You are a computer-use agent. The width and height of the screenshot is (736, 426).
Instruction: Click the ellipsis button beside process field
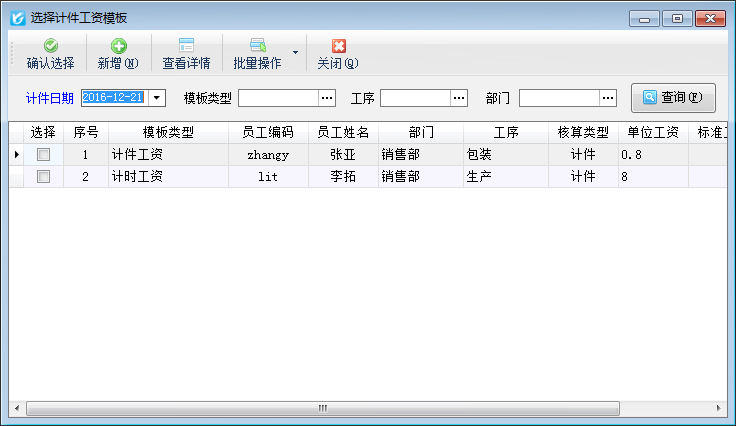[459, 98]
